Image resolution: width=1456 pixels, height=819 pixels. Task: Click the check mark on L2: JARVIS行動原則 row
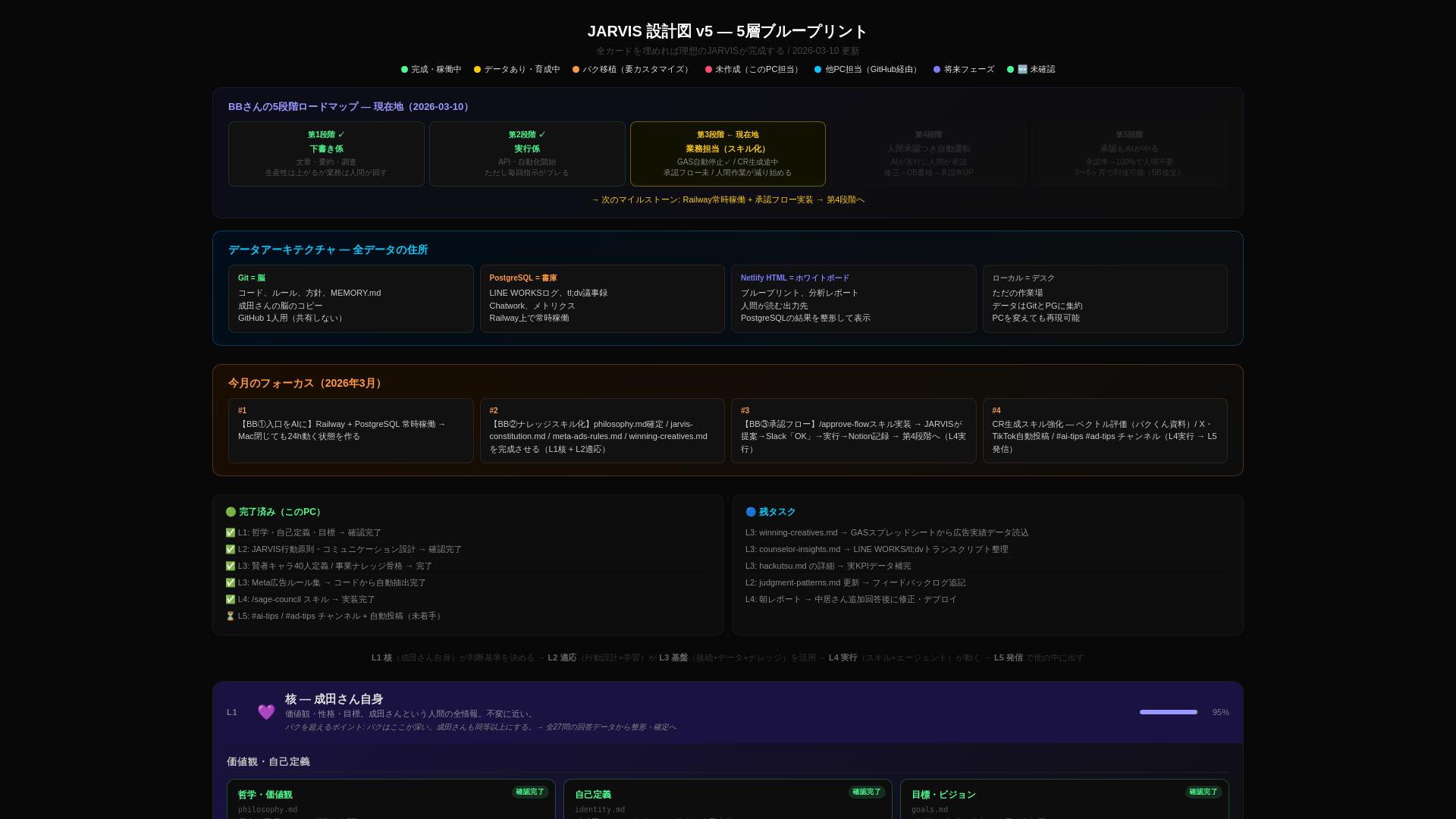click(231, 550)
